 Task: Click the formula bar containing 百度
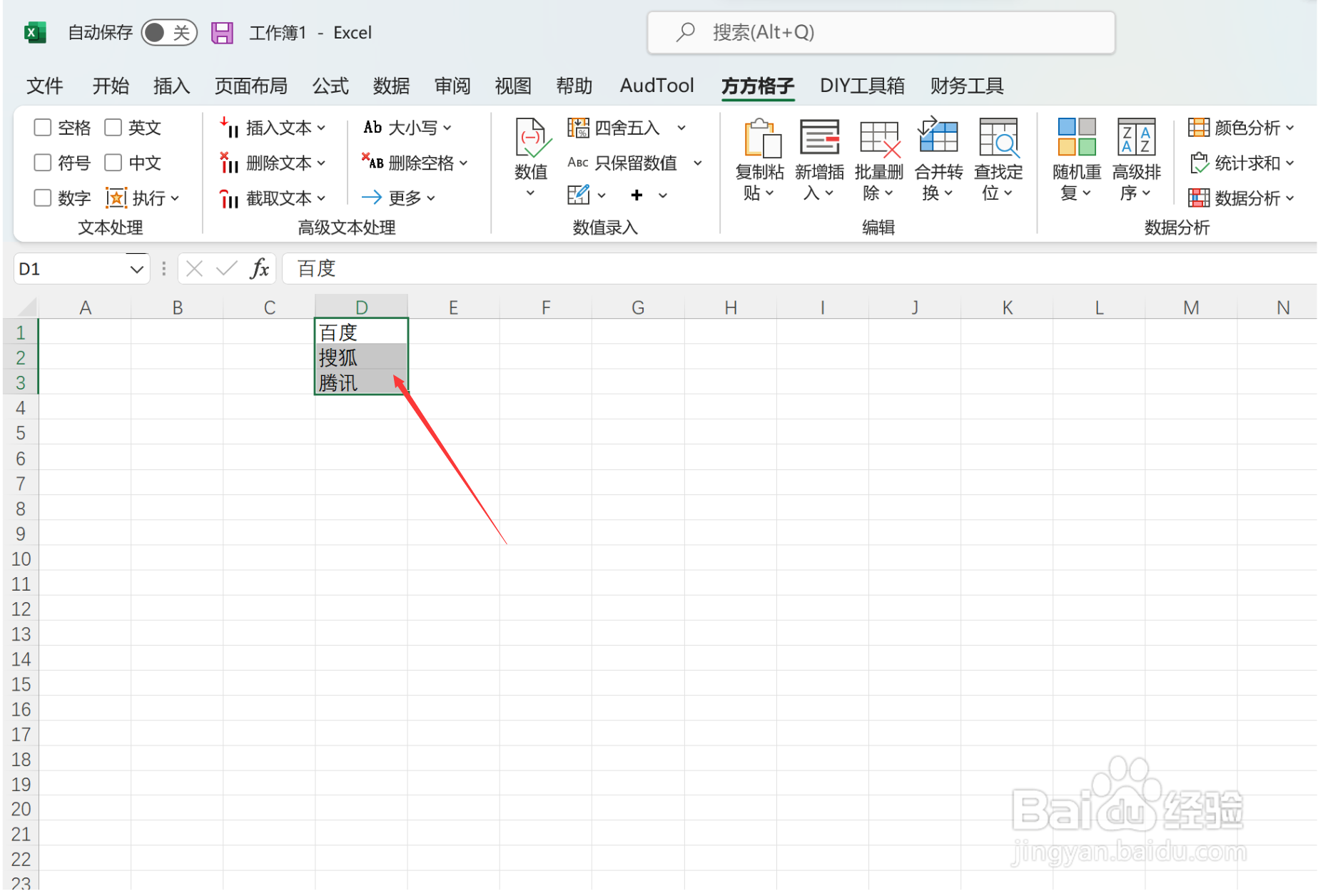[798, 269]
